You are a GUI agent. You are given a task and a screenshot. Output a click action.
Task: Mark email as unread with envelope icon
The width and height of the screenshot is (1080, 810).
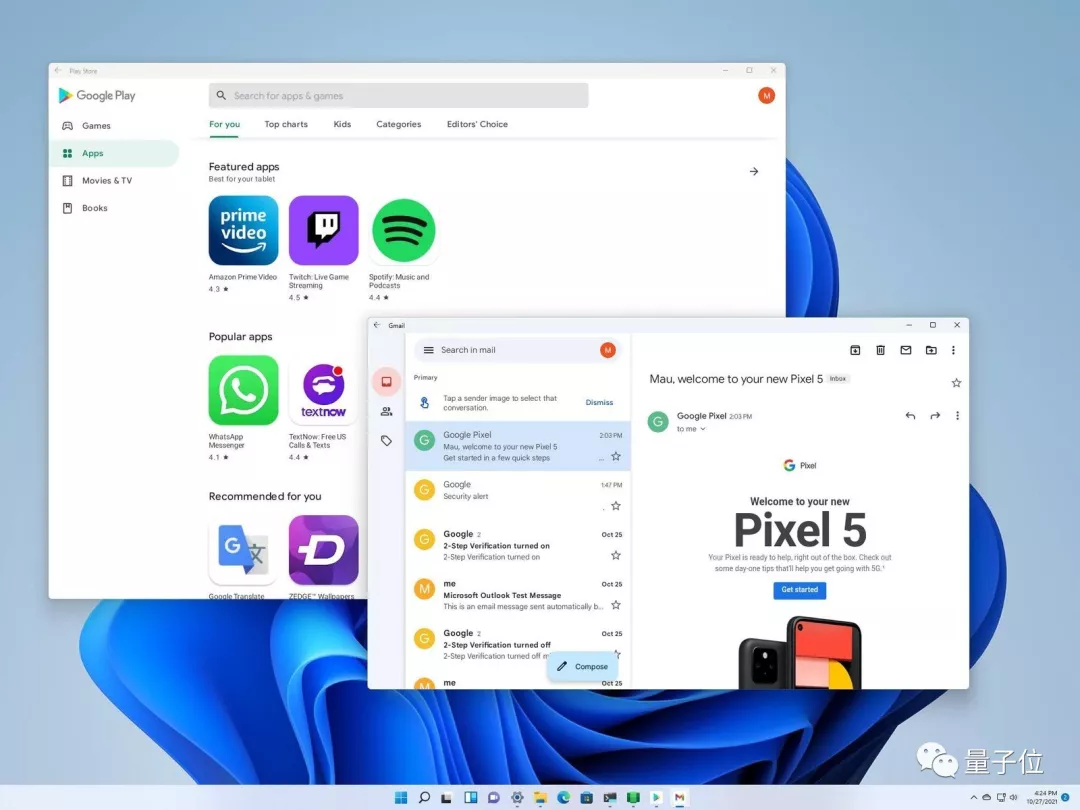[x=906, y=350]
